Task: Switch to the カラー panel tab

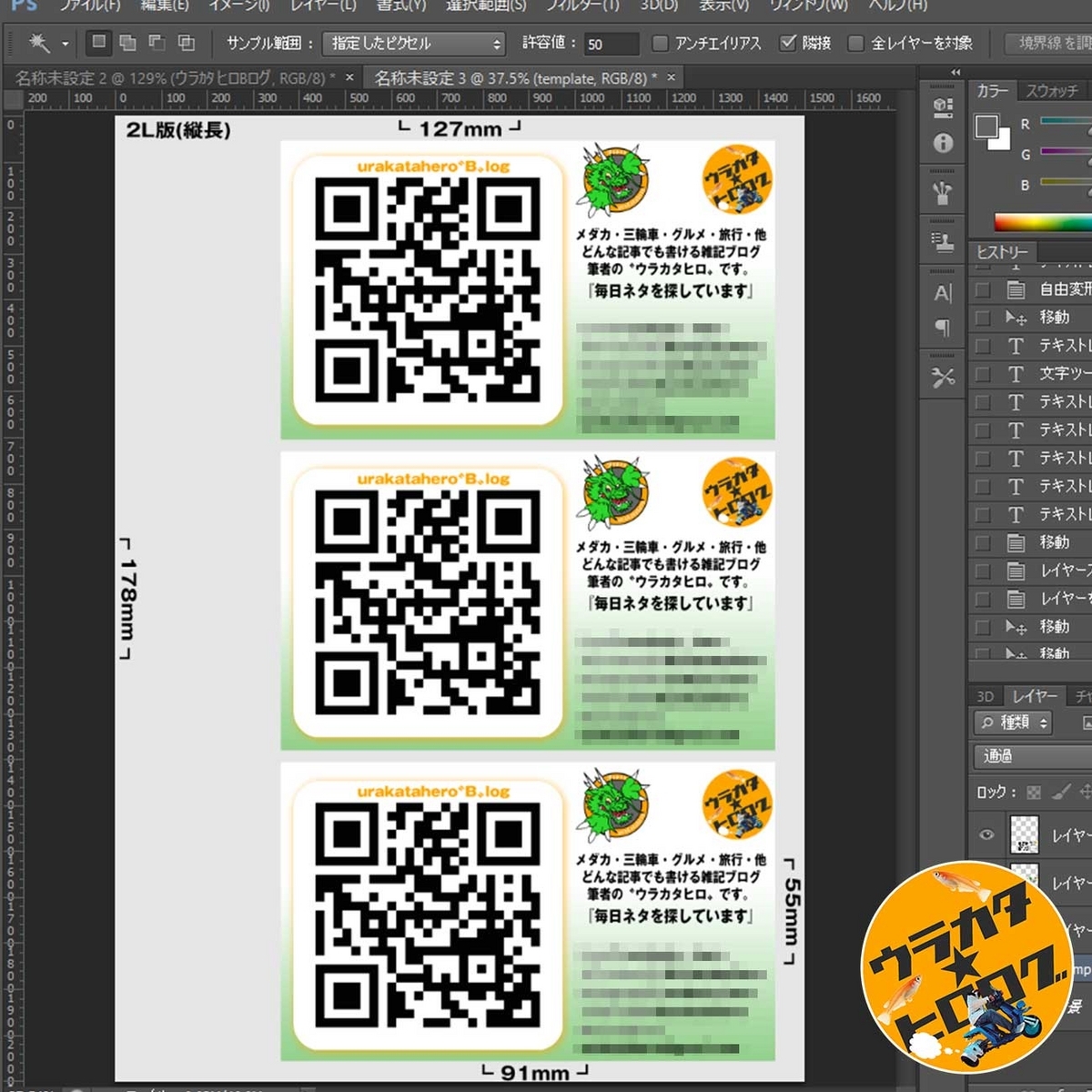Action: click(992, 90)
